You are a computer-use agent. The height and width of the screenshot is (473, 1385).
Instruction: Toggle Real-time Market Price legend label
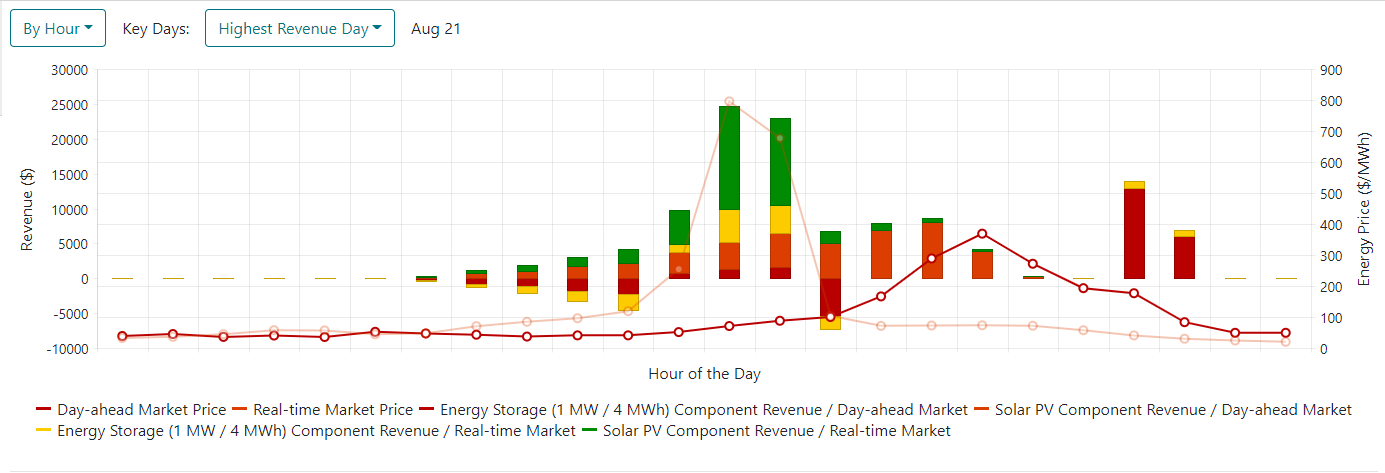[x=333, y=409]
